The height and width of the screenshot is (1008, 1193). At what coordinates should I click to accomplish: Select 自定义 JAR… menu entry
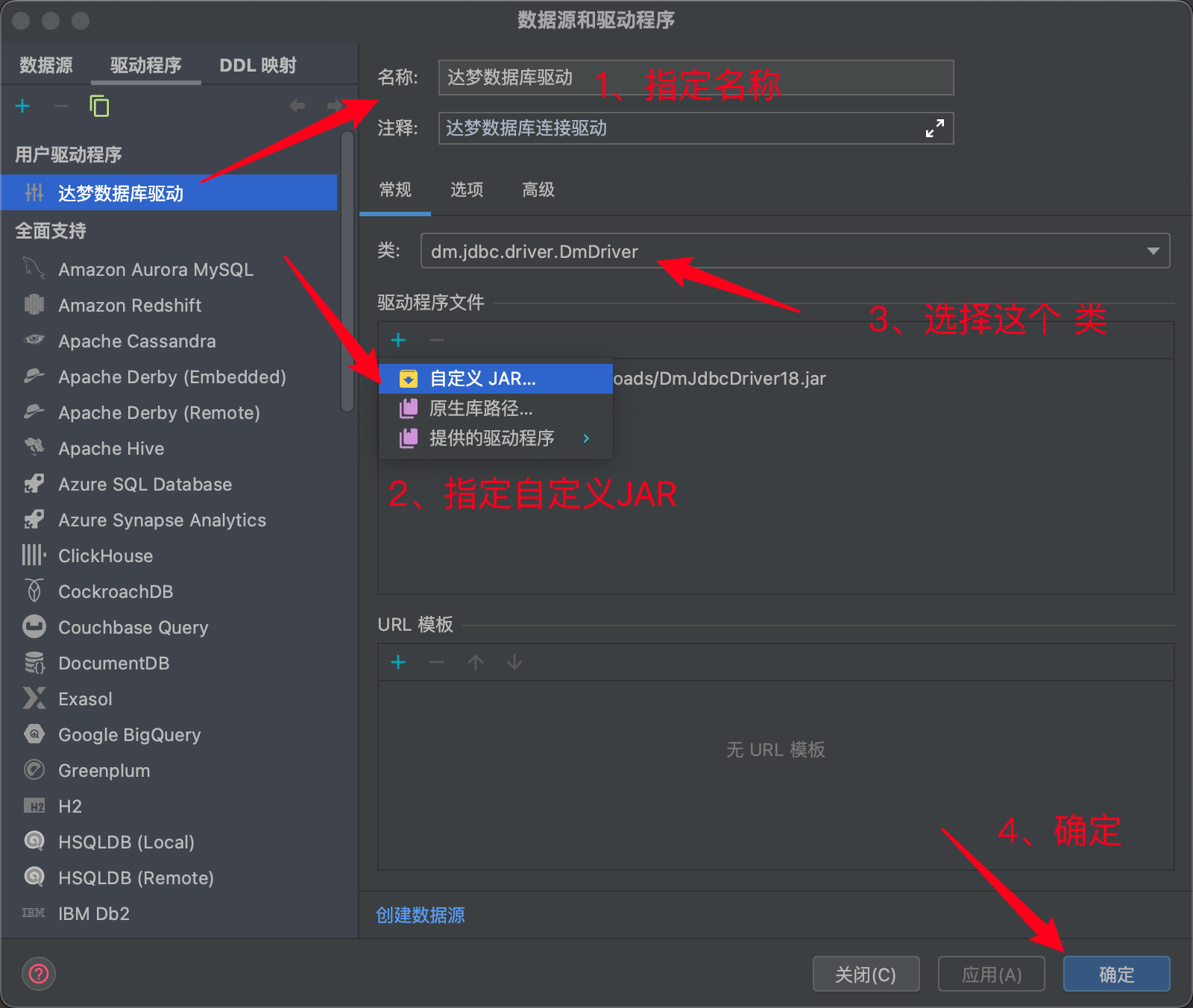482,379
